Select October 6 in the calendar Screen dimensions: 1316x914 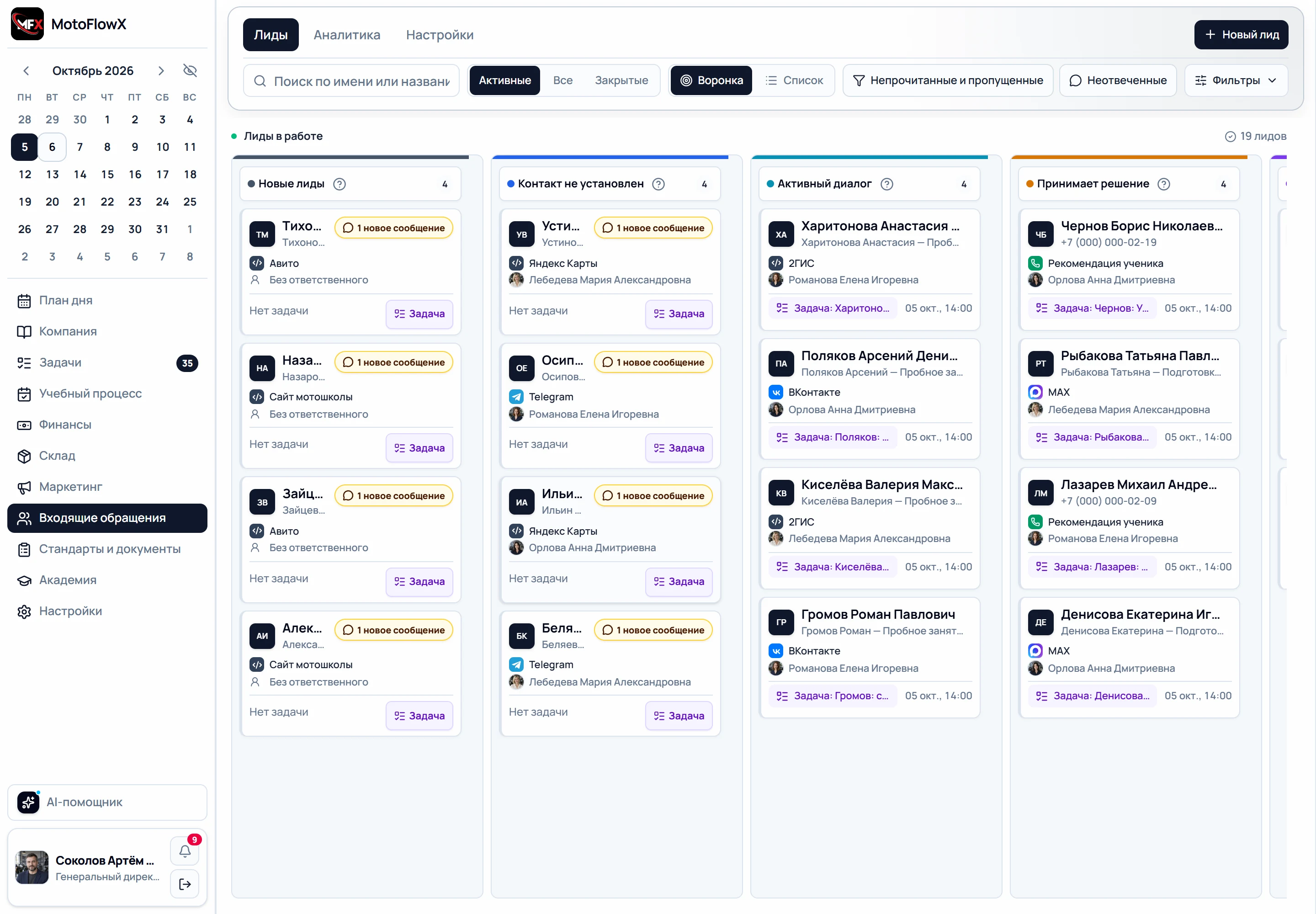point(52,147)
